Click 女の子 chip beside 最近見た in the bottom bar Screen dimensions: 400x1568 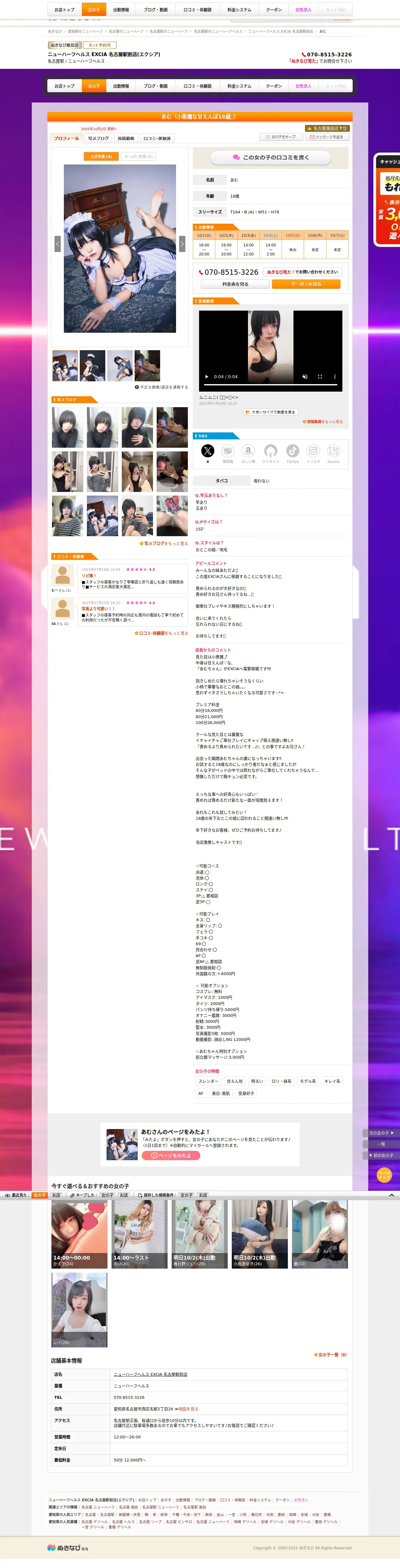pyautogui.click(x=40, y=1195)
